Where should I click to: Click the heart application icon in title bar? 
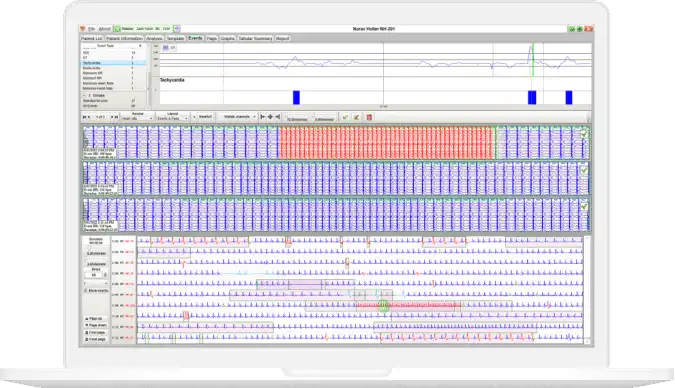pos(83,29)
